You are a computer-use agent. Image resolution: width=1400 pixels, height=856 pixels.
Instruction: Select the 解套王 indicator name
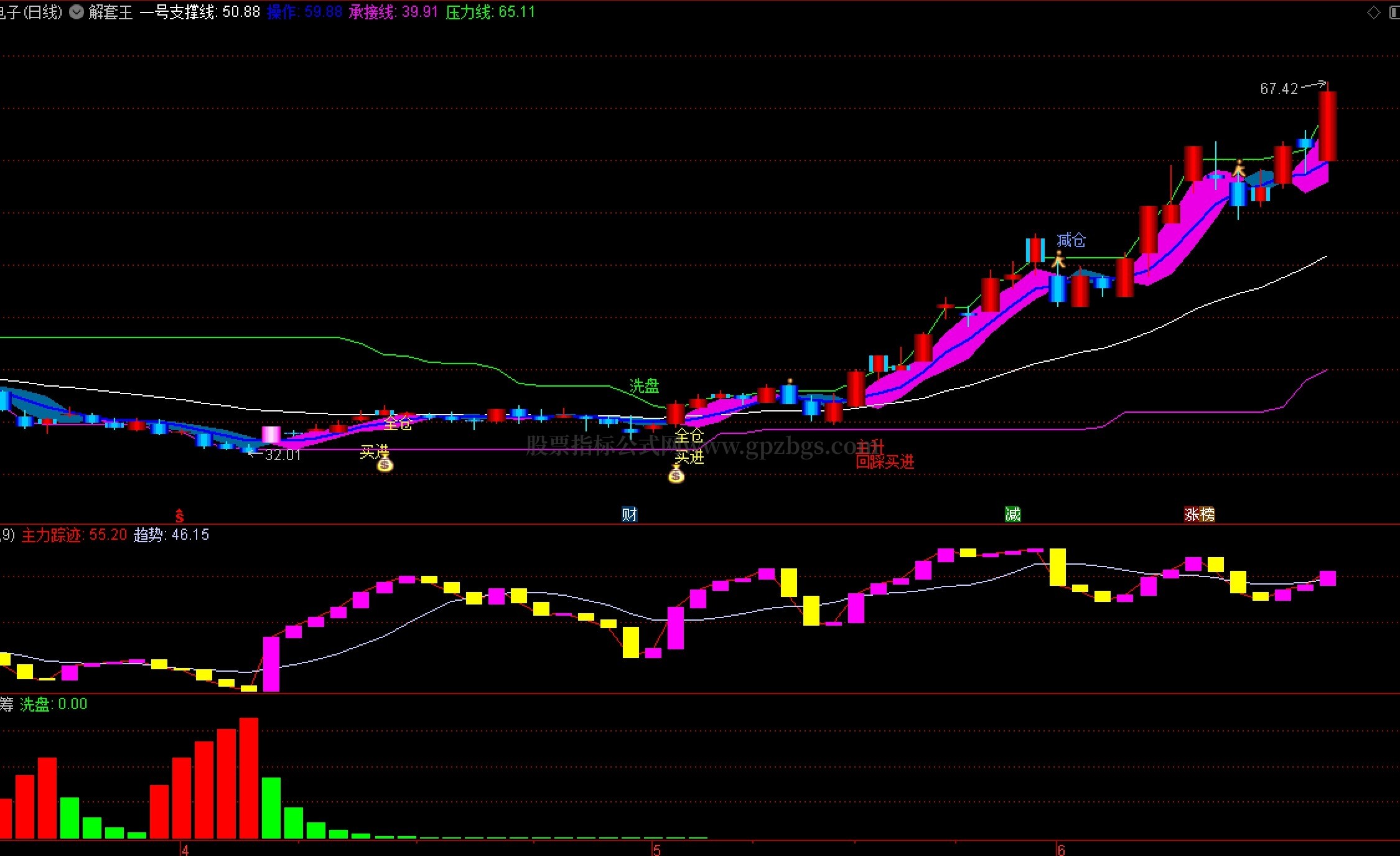(x=111, y=12)
